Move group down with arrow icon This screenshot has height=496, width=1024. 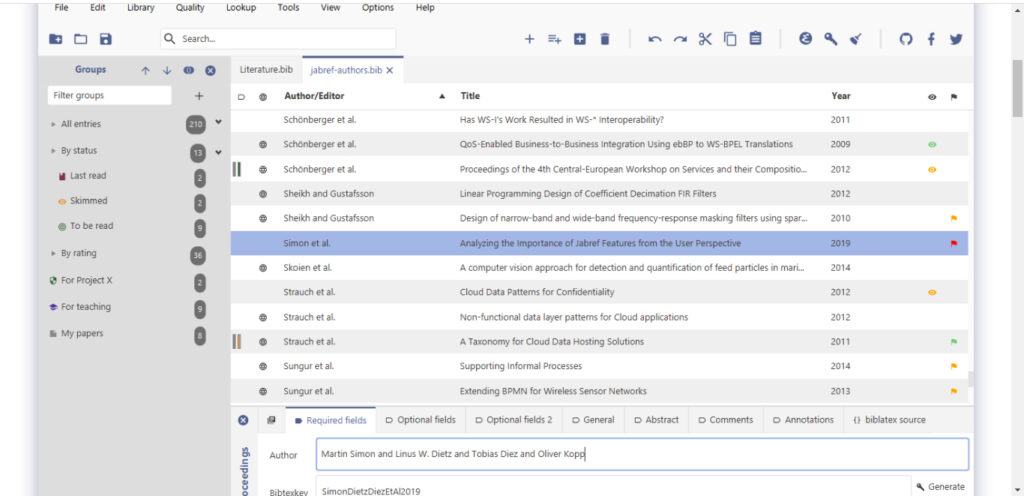point(167,70)
